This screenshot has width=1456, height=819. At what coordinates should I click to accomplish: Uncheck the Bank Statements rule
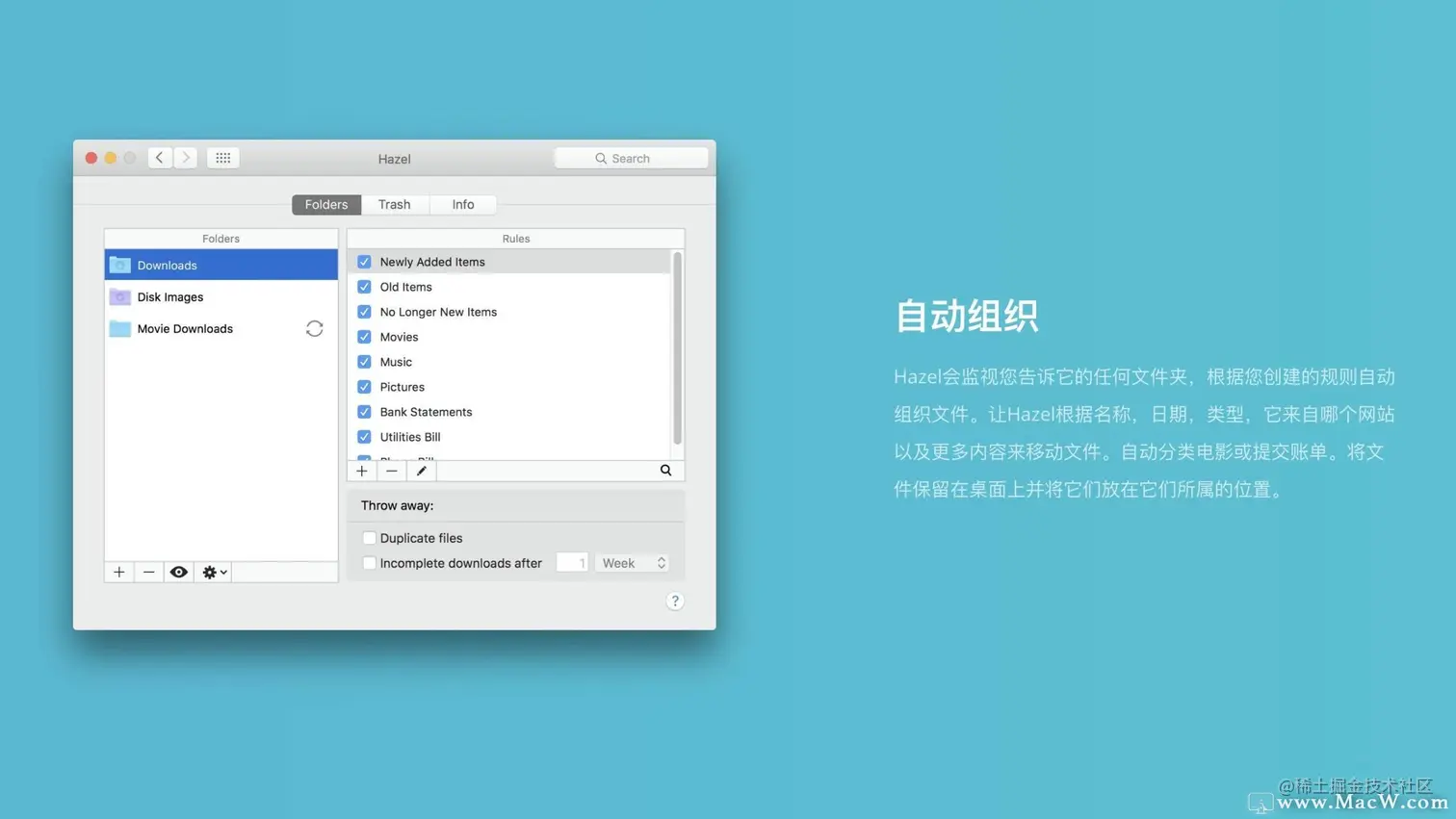364,412
